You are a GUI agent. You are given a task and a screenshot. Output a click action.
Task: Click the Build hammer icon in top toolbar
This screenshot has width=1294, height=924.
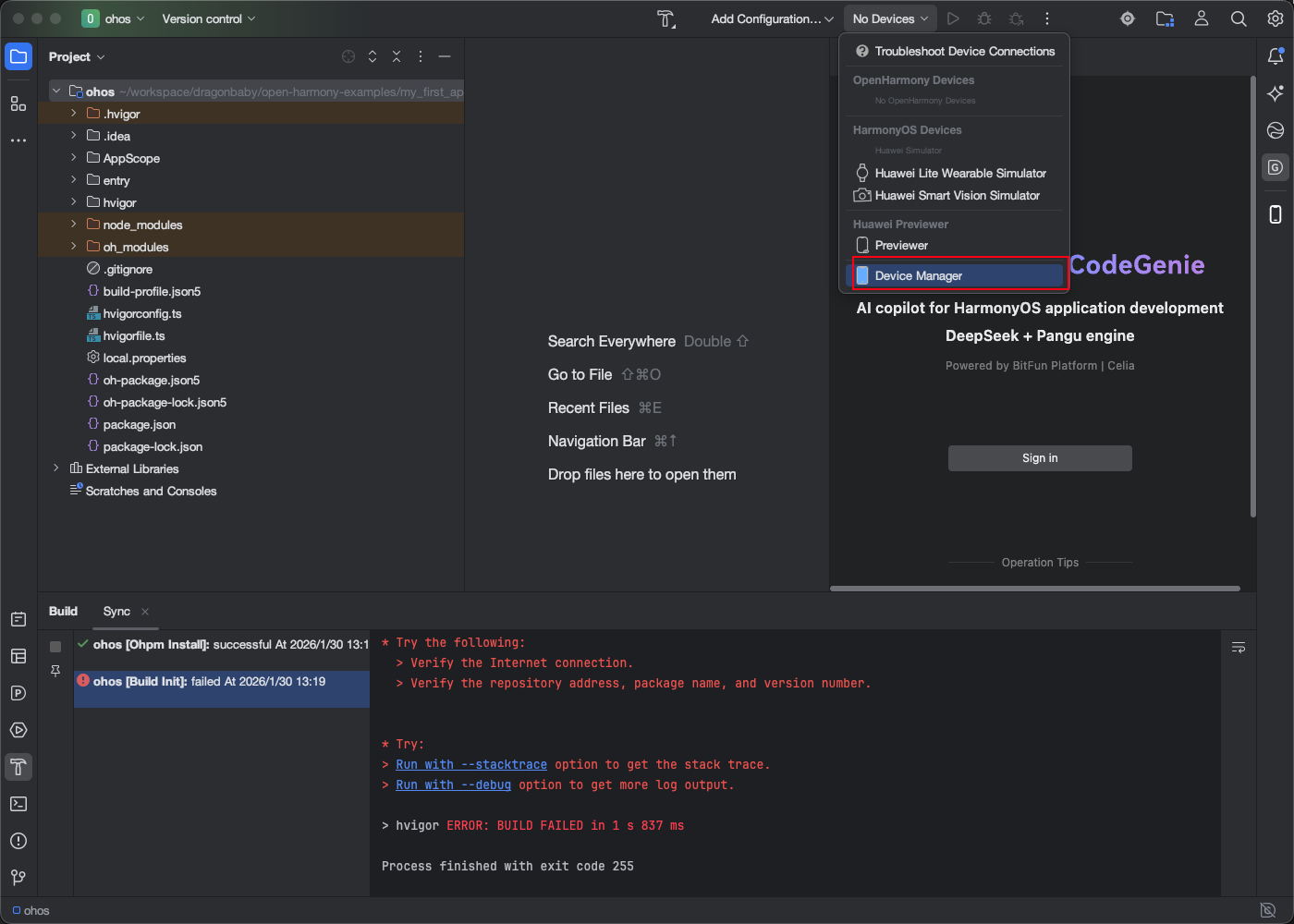[665, 18]
